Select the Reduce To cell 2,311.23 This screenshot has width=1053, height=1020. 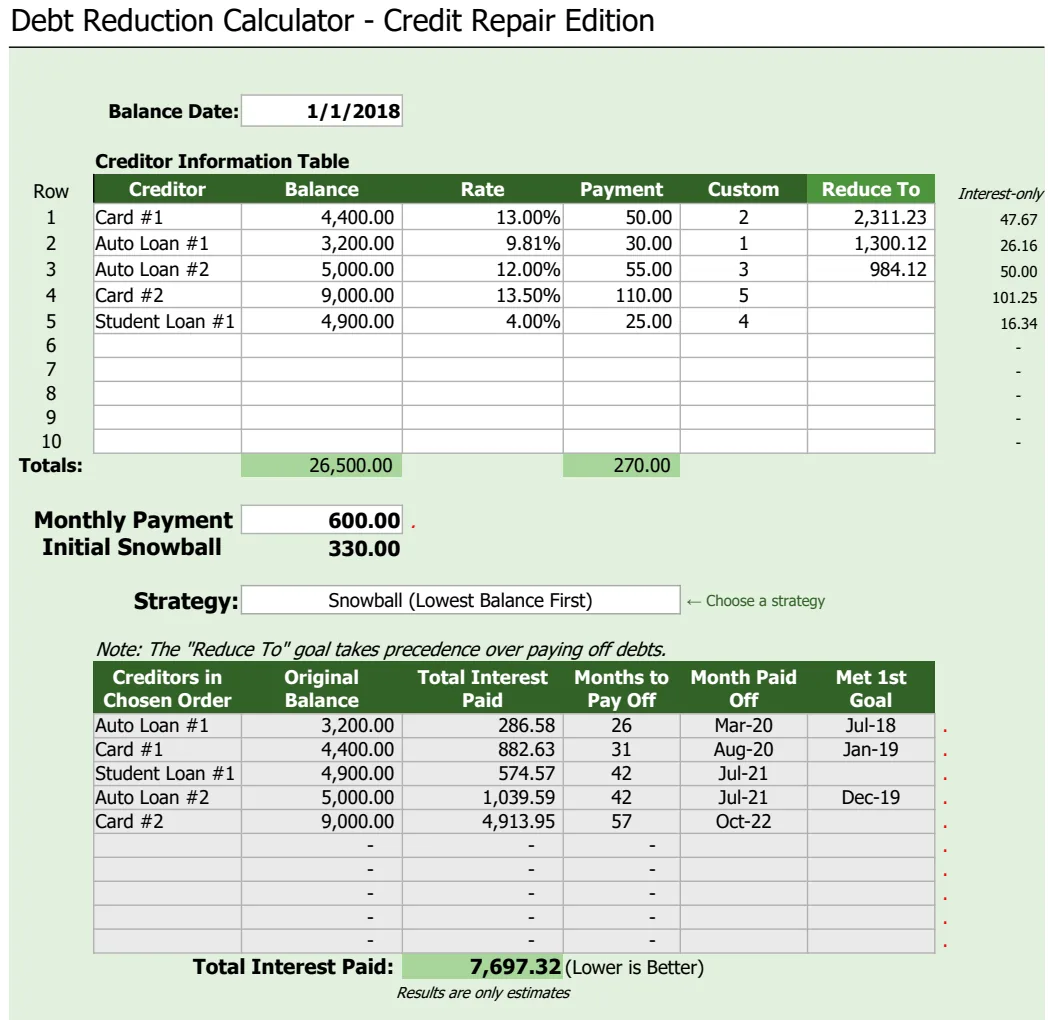(871, 217)
